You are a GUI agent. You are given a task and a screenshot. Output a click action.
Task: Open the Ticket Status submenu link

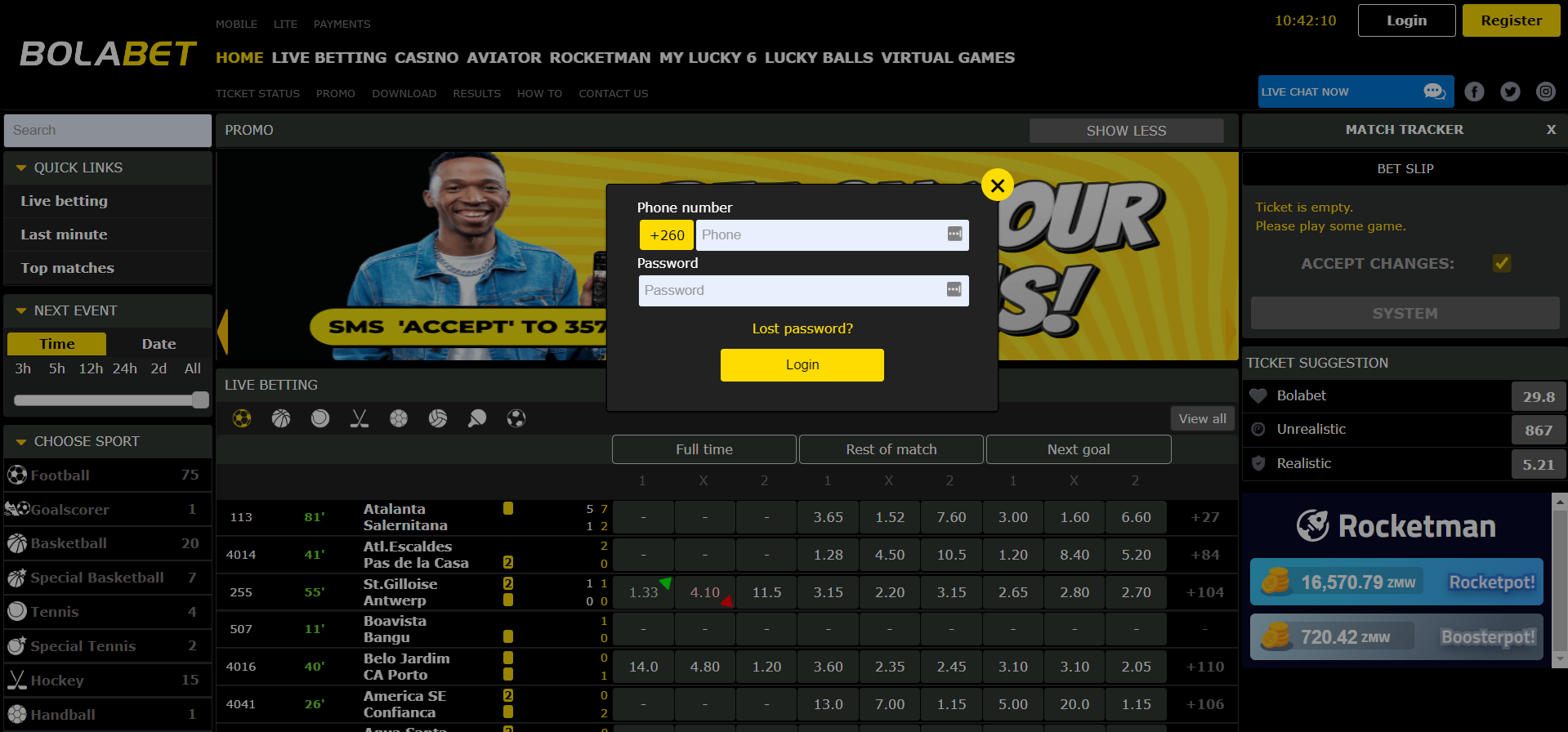pos(257,93)
